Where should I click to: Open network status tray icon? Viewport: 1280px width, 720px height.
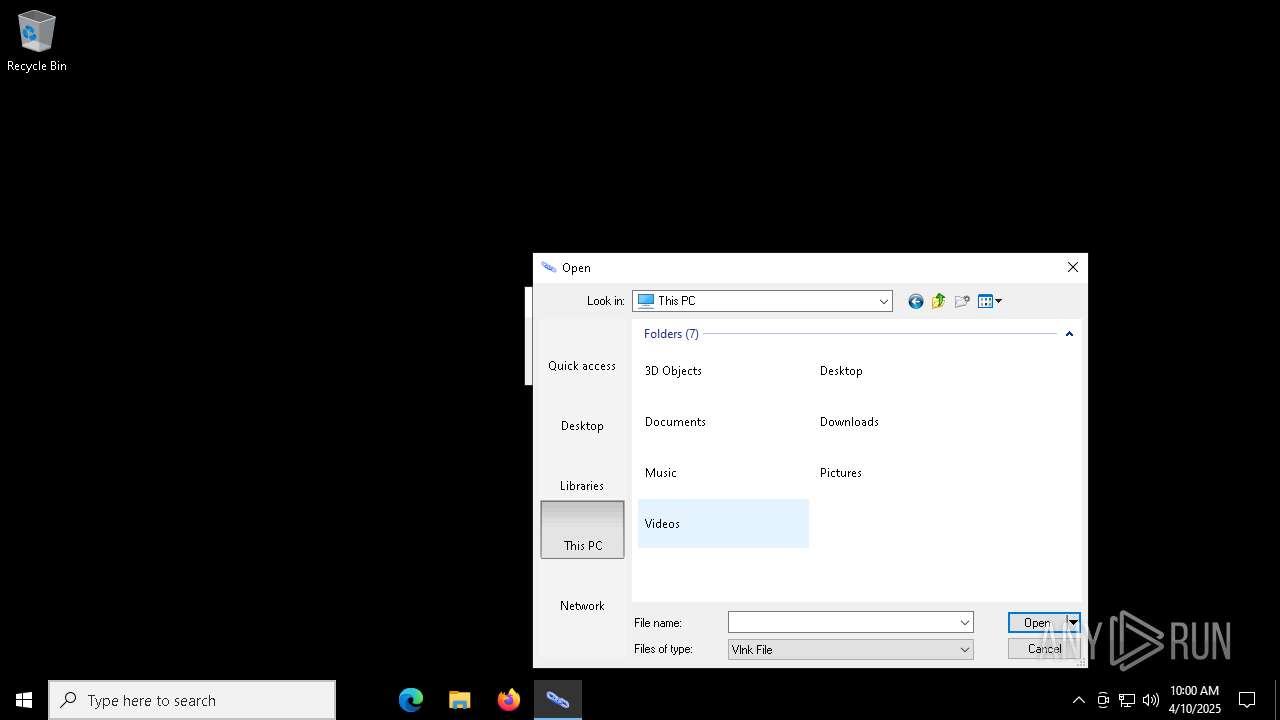pyautogui.click(x=1127, y=700)
